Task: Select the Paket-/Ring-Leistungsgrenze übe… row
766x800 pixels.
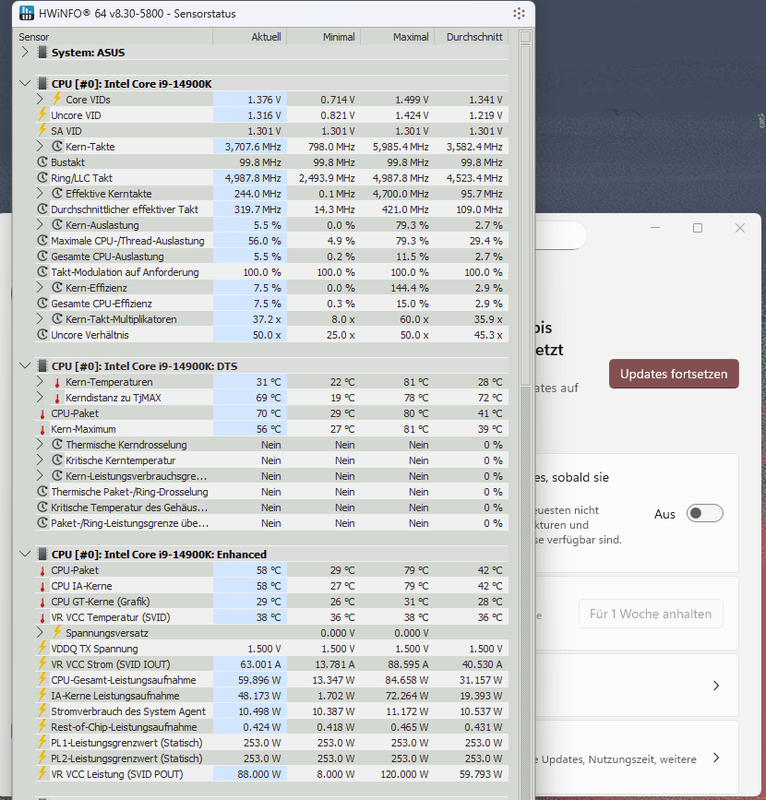Action: click(271, 523)
